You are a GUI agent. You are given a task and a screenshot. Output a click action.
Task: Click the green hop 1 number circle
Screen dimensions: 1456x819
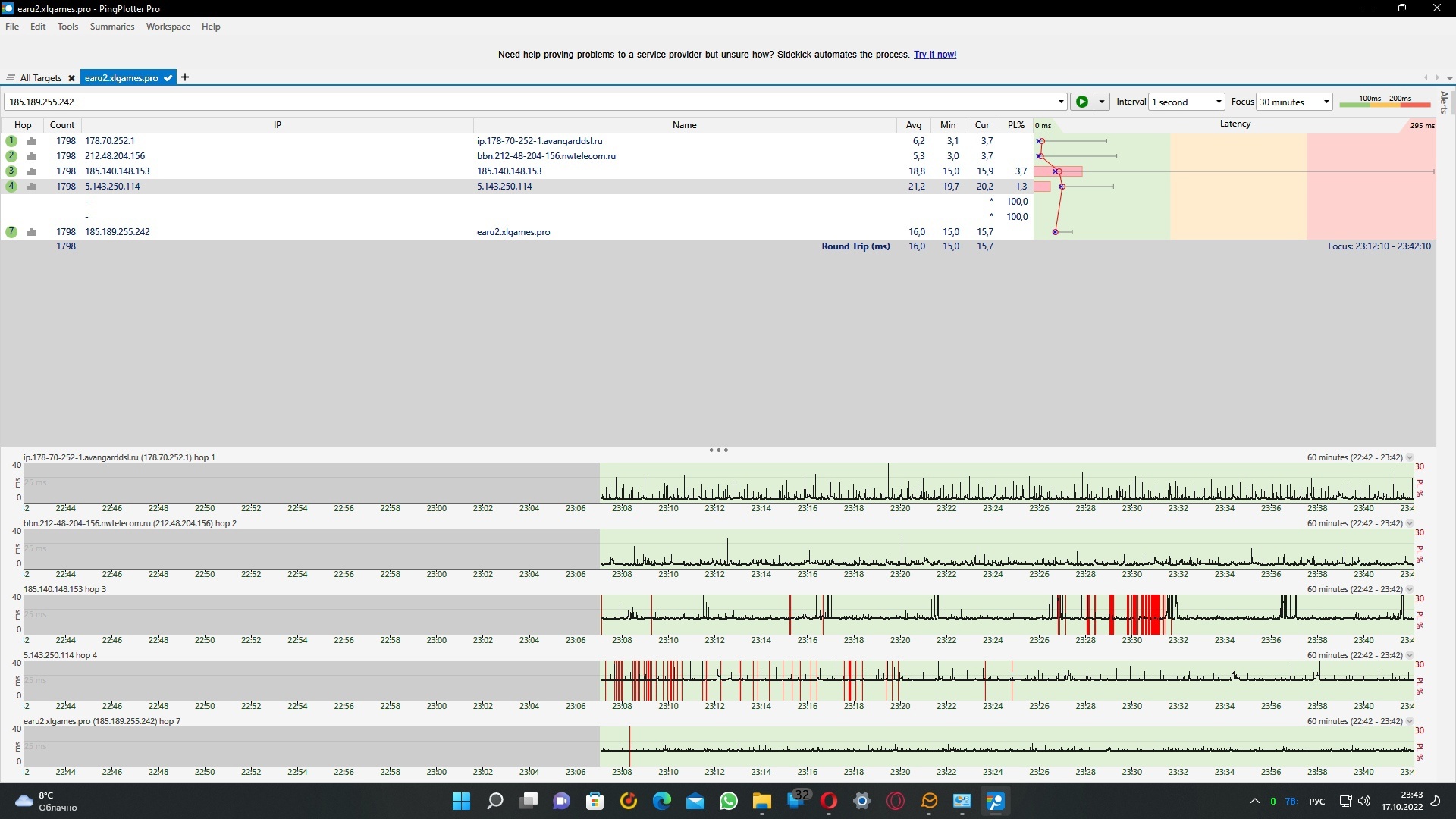point(11,141)
